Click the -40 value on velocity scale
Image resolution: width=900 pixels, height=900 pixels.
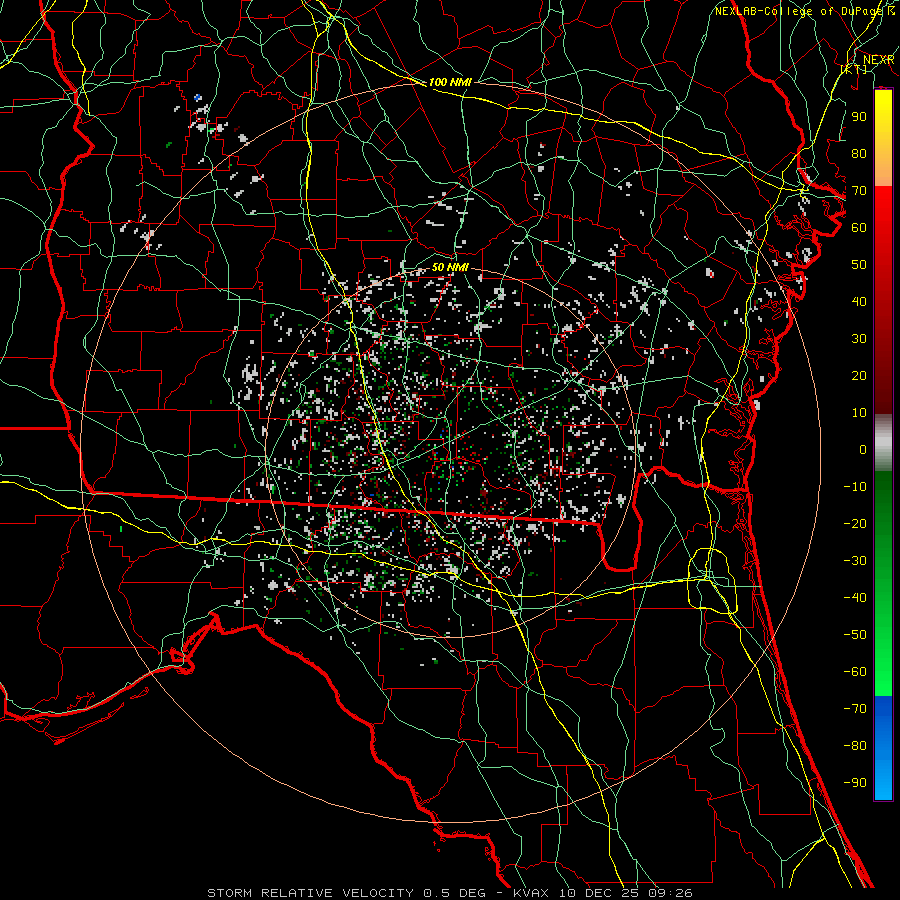click(x=855, y=598)
